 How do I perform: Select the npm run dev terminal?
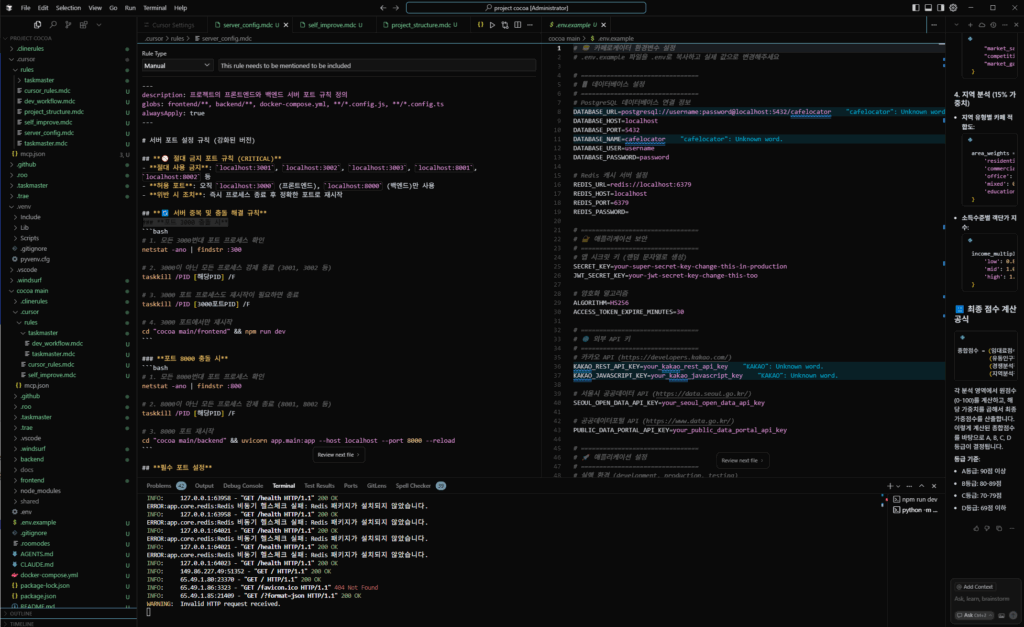916,500
